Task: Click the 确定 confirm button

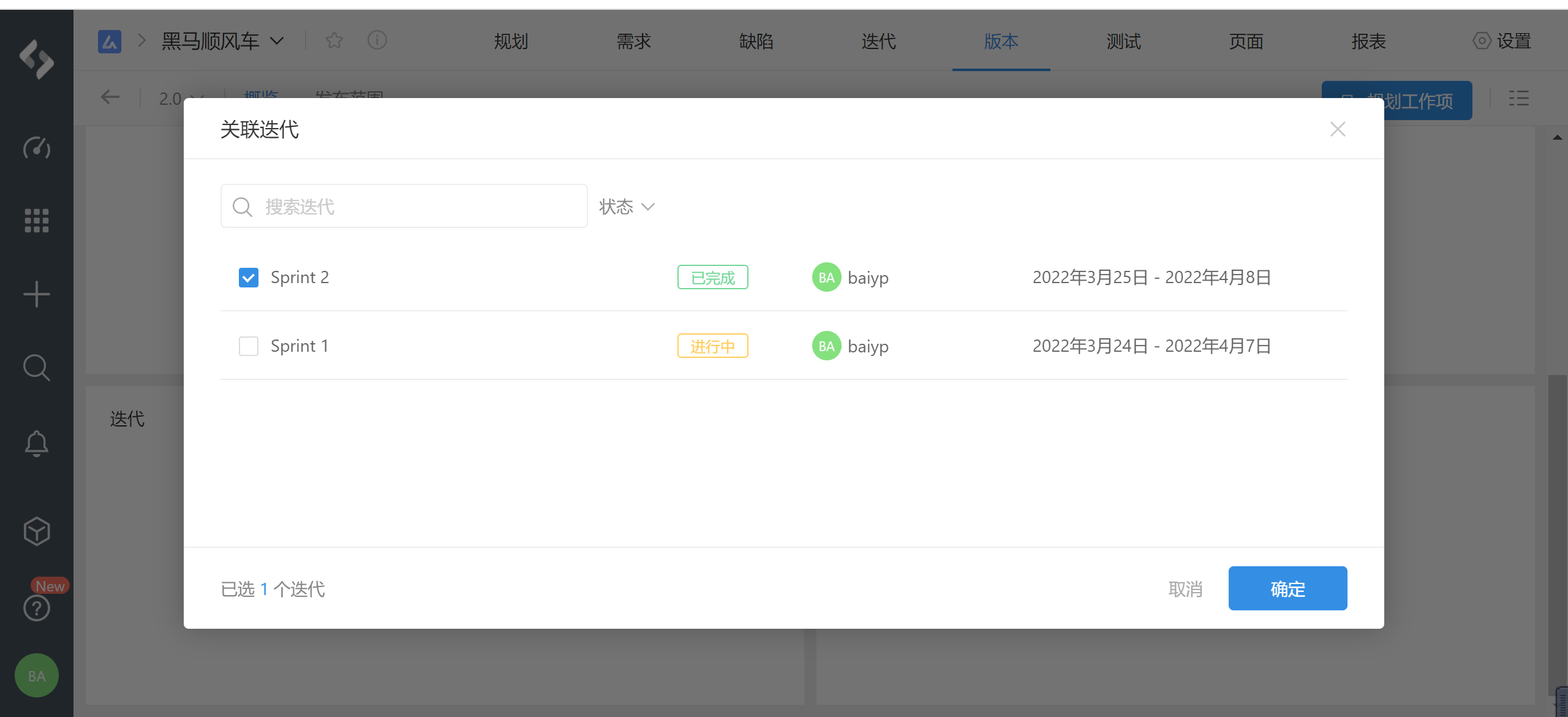Action: pyautogui.click(x=1287, y=588)
